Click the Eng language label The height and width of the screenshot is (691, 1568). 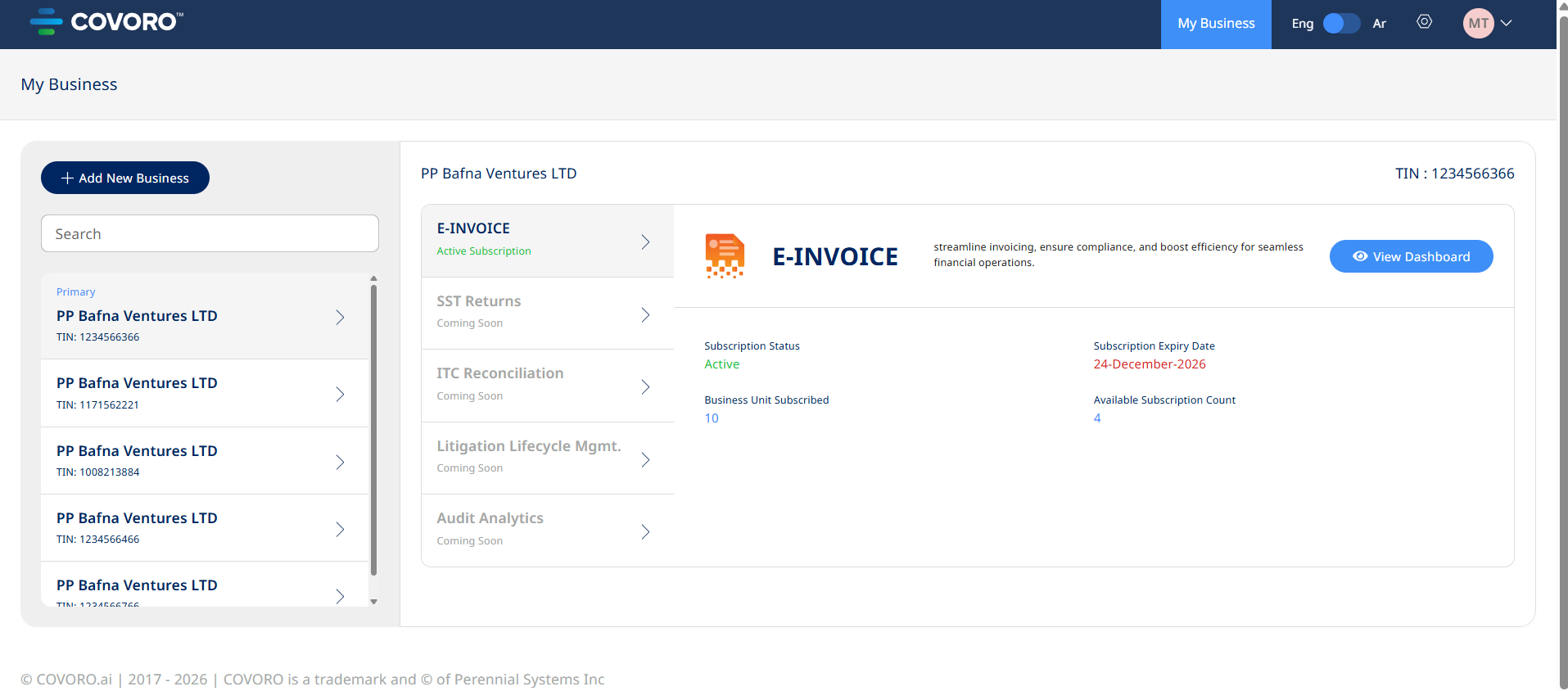[1303, 24]
